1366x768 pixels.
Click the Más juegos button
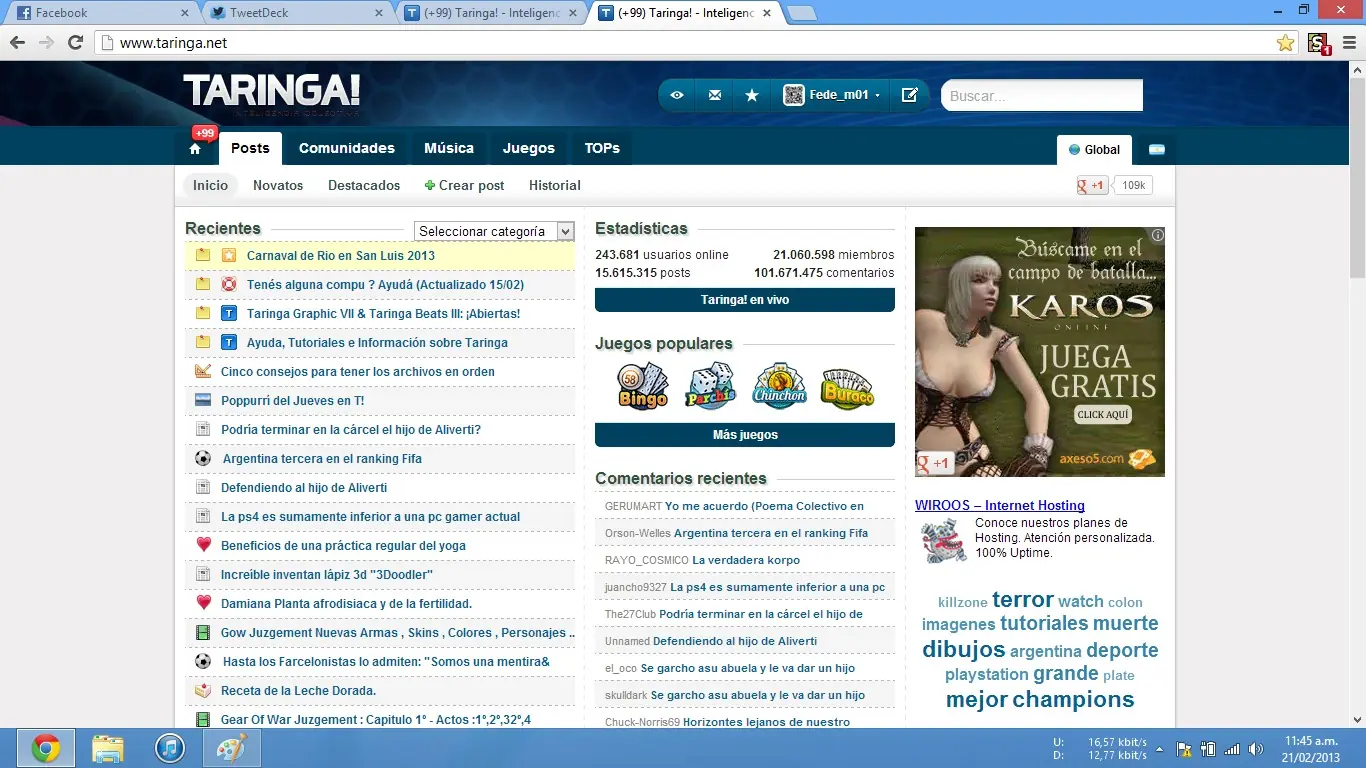coord(745,435)
